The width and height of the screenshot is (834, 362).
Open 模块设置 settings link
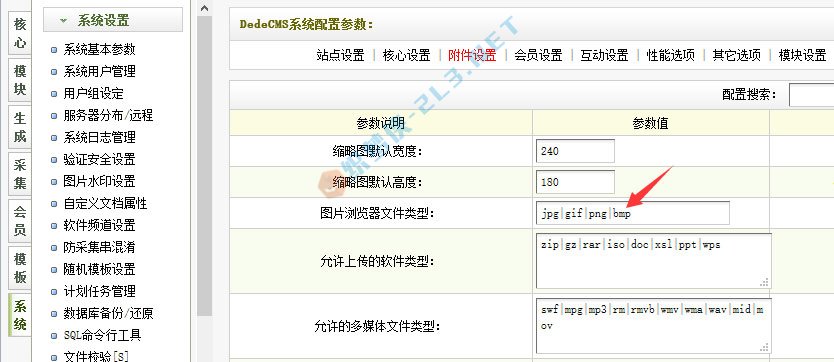tap(803, 55)
